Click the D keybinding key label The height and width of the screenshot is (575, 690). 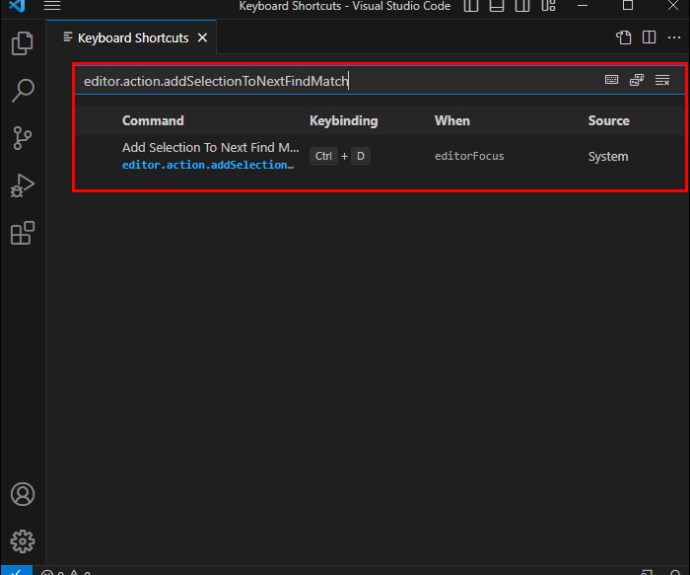click(x=360, y=156)
